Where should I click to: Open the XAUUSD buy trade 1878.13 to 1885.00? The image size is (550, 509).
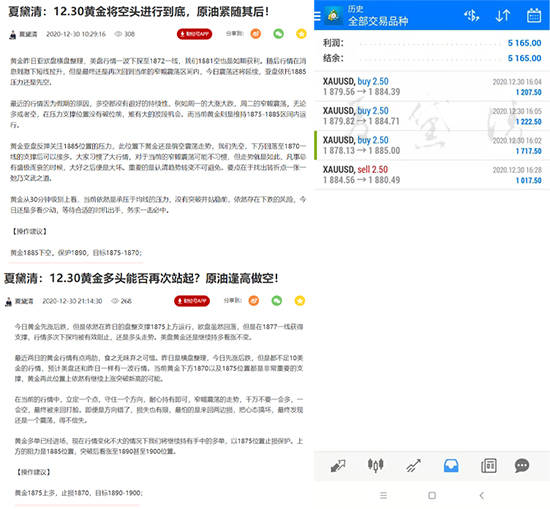click(x=432, y=146)
